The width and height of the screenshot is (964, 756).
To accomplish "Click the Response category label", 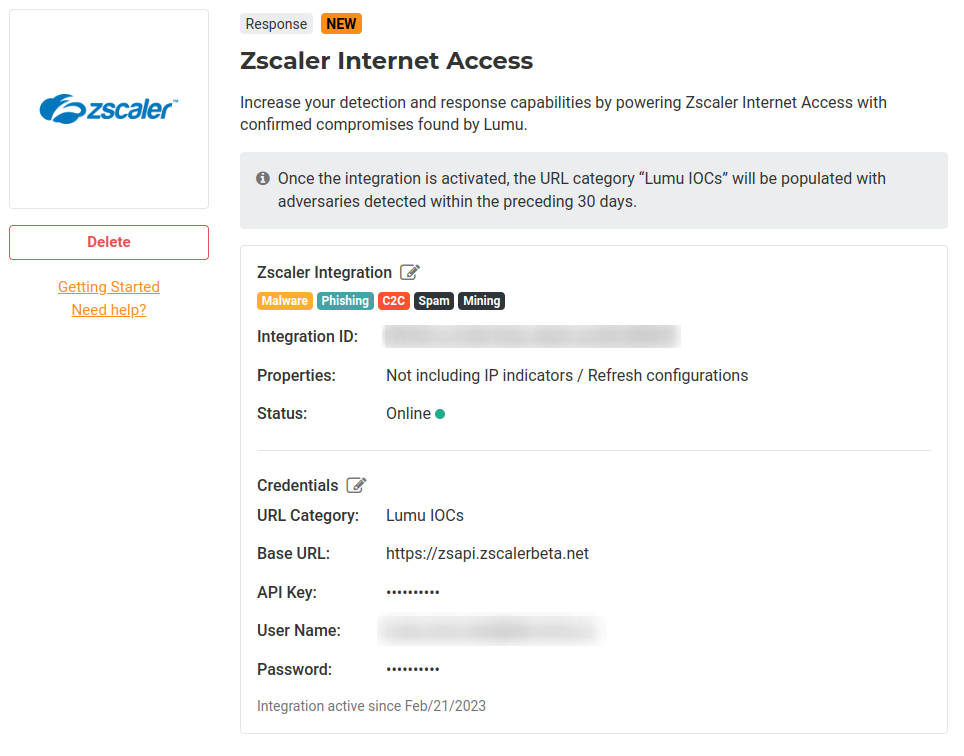I will [276, 24].
